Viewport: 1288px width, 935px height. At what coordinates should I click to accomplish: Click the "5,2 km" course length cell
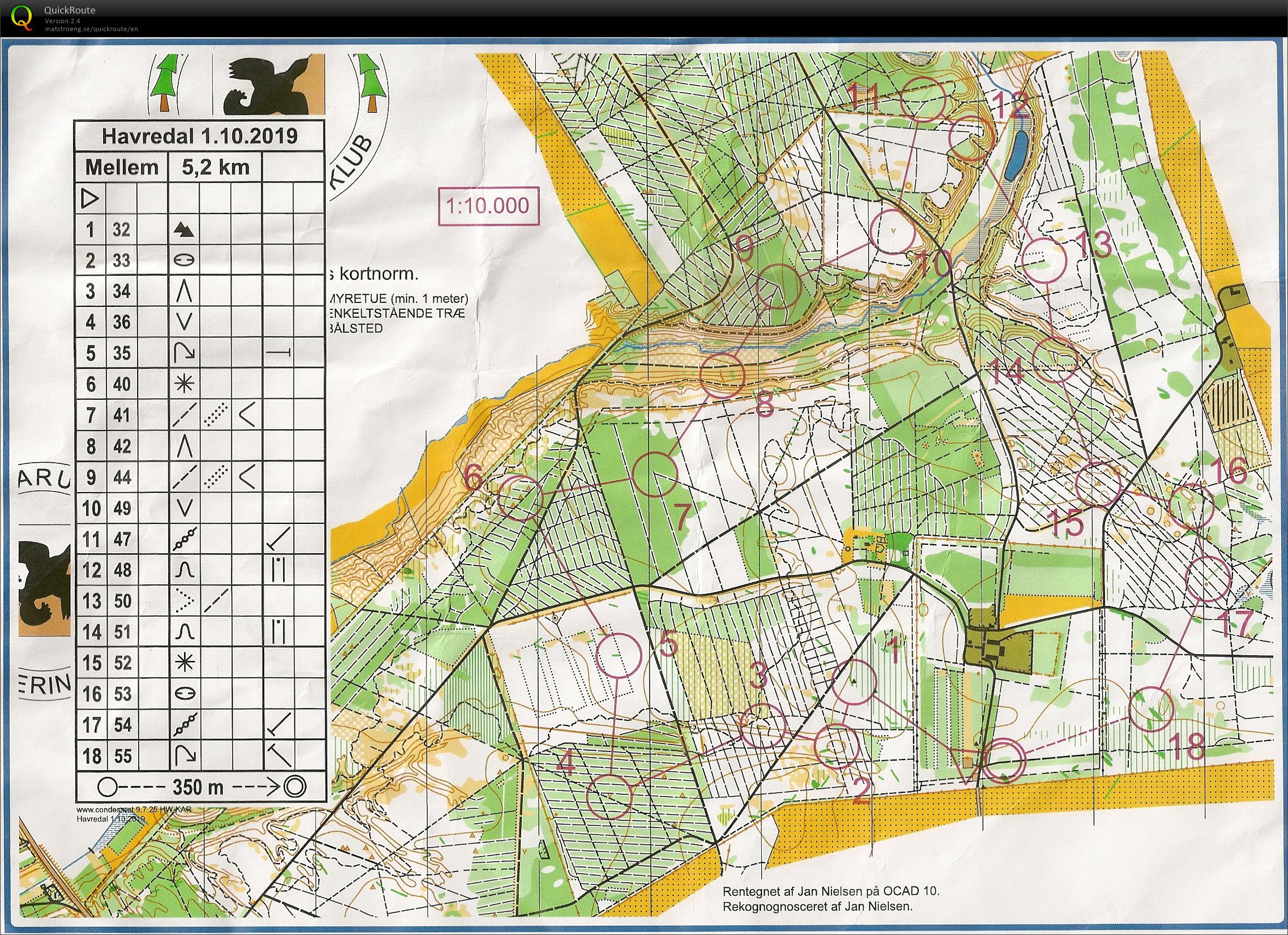pyautogui.click(x=215, y=168)
